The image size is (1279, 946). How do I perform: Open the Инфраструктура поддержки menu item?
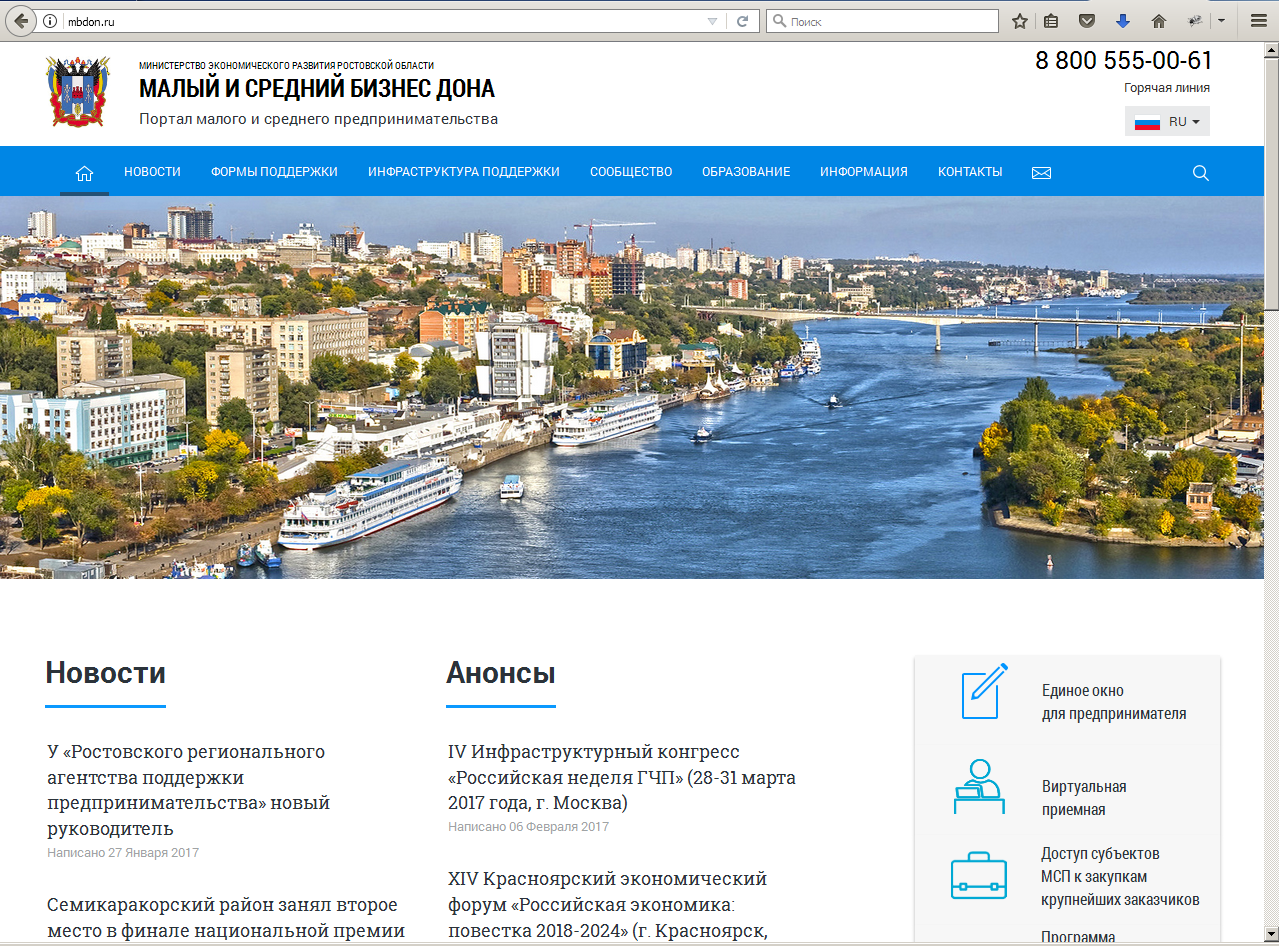[x=464, y=172]
